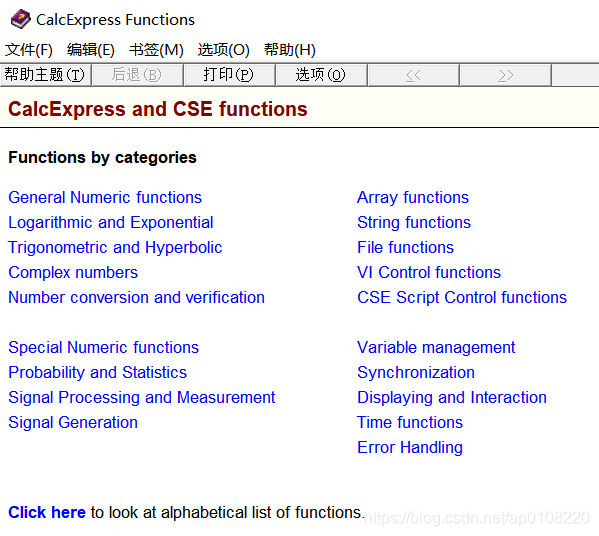Open Special Numeric functions link
Screen dimensions: 599x536
pyautogui.click(x=104, y=348)
